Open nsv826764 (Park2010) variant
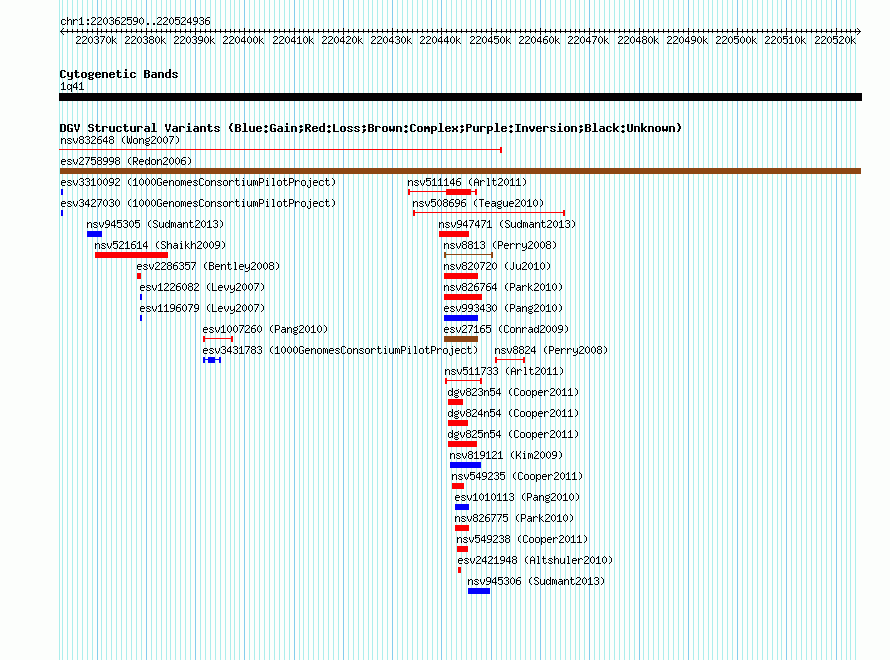 (503, 287)
